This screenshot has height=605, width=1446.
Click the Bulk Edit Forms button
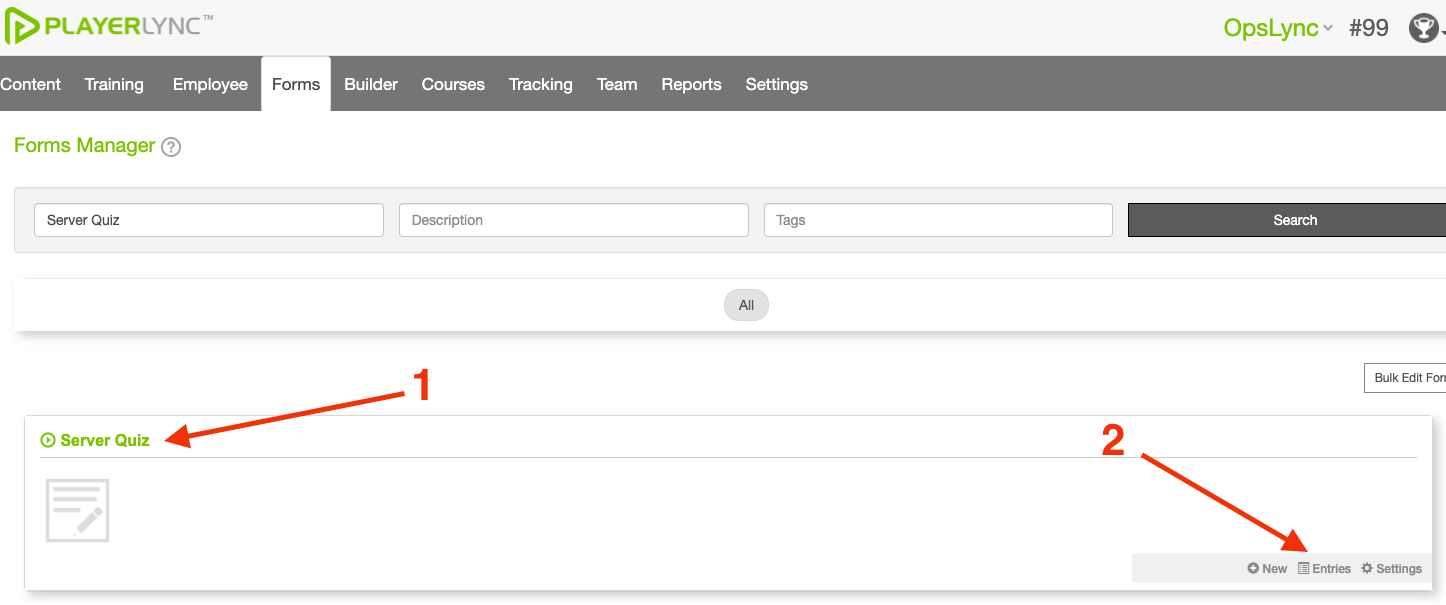click(1405, 378)
